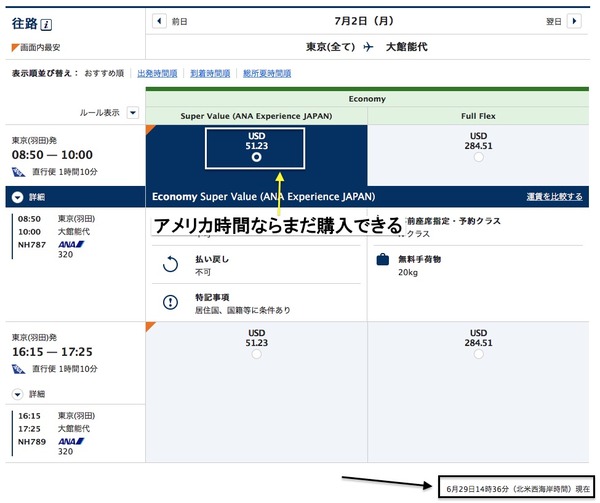Click the 東京(全て) origin heading
Viewport: 600px width, 503px height.
[331, 47]
